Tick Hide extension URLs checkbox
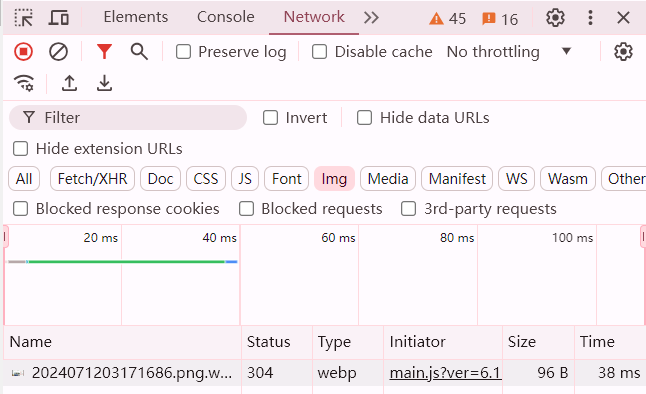This screenshot has height=394, width=646. [x=20, y=148]
